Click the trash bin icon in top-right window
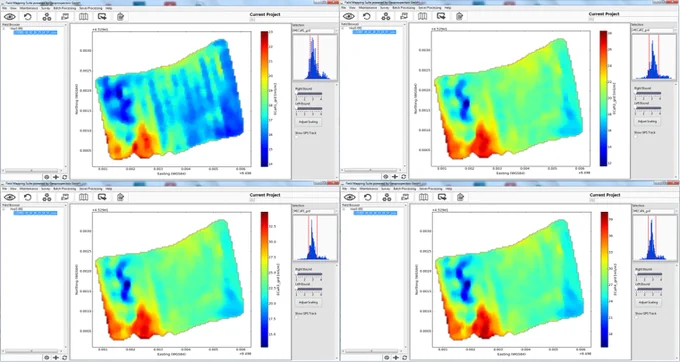The height and width of the screenshot is (362, 680). coord(460,16)
